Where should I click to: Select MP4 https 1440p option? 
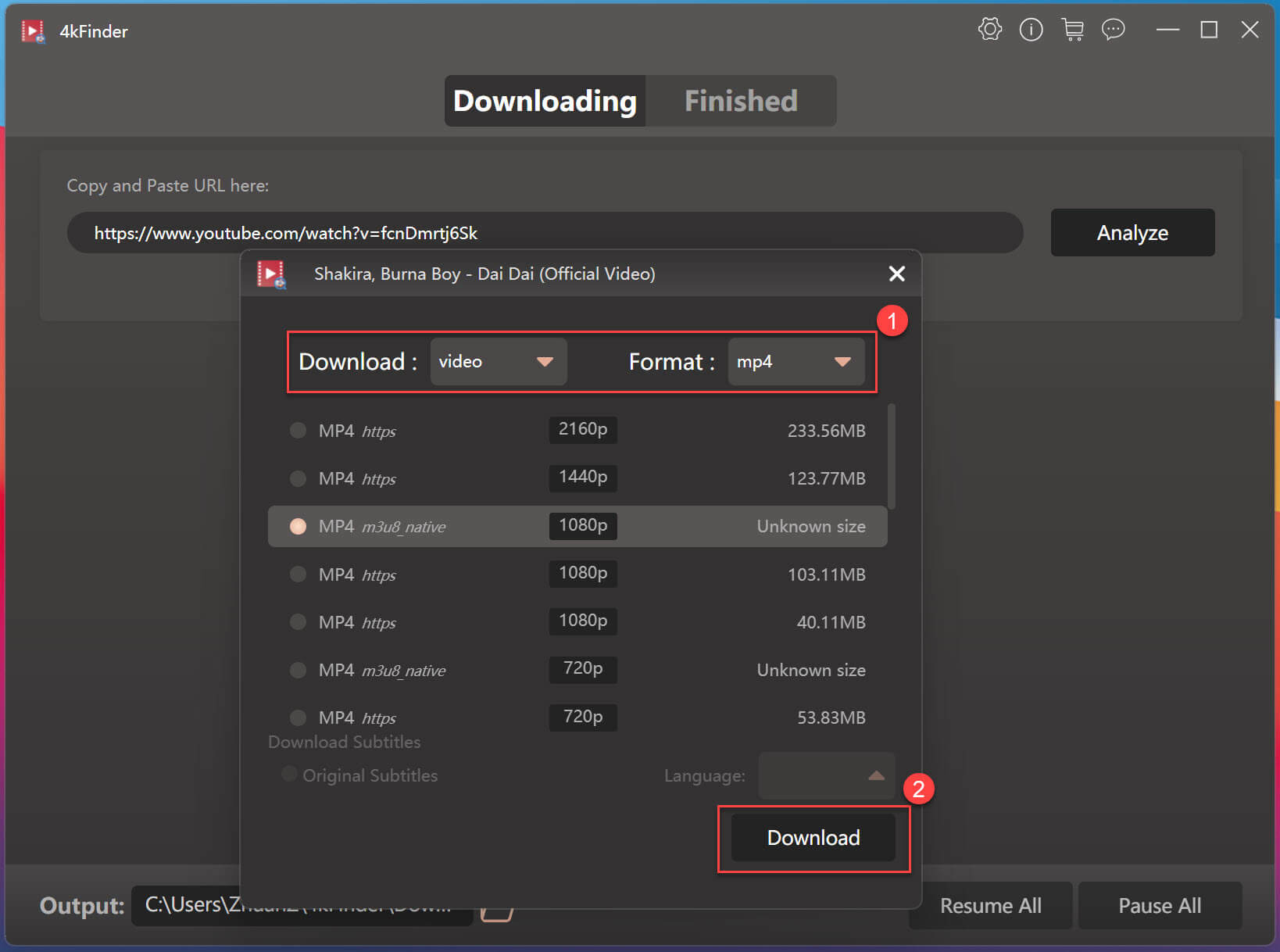pyautogui.click(x=577, y=478)
